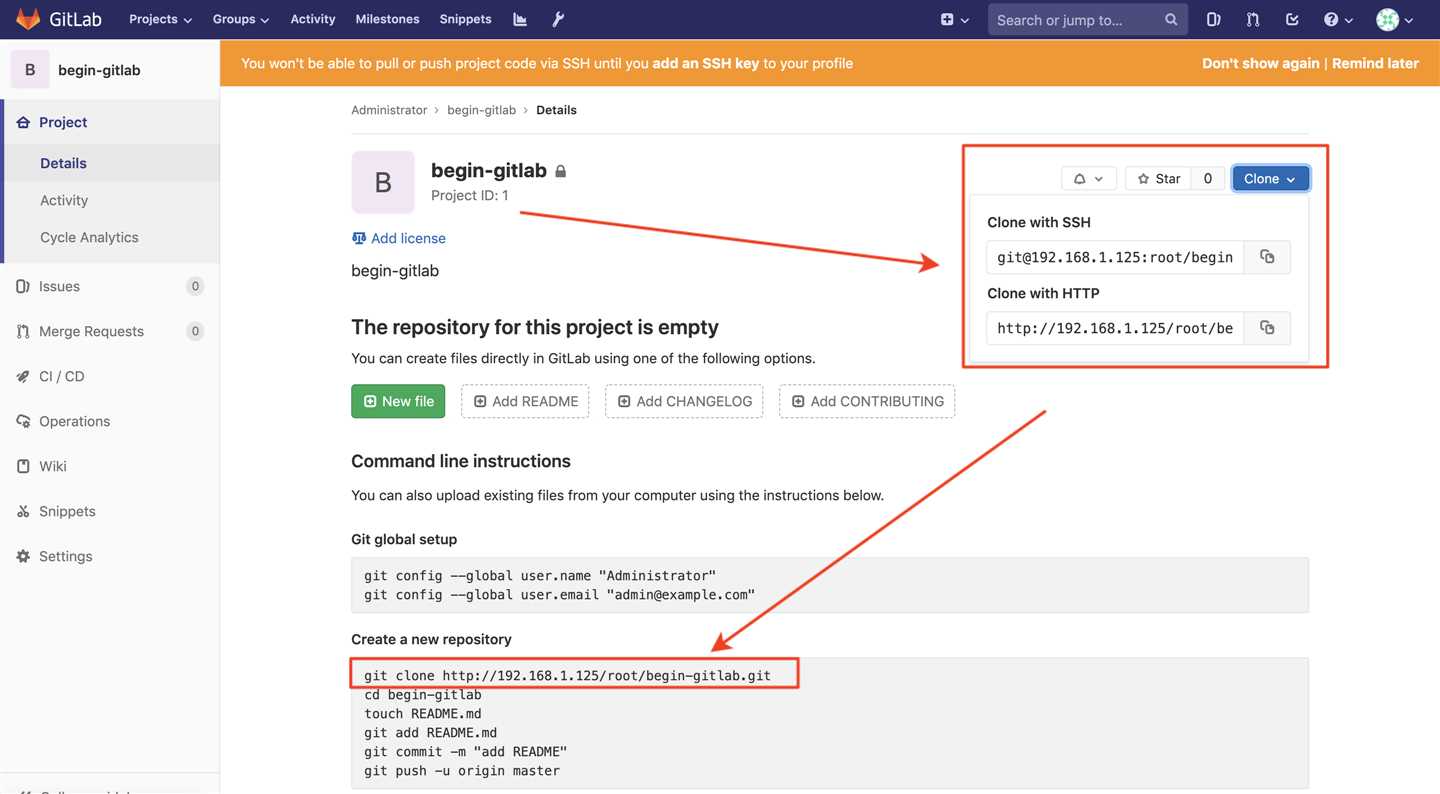Screen dimensions: 1440x794
Task: Expand the Projects menu
Action: [160, 19]
